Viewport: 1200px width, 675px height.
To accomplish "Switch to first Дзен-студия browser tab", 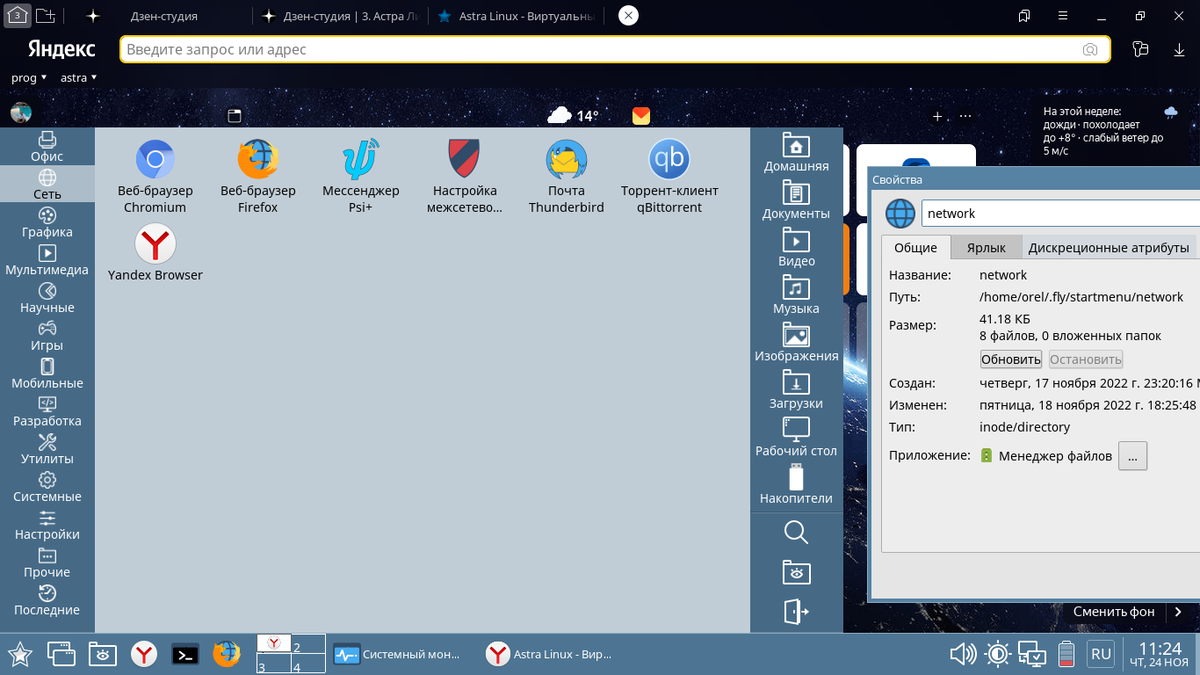I will click(164, 16).
